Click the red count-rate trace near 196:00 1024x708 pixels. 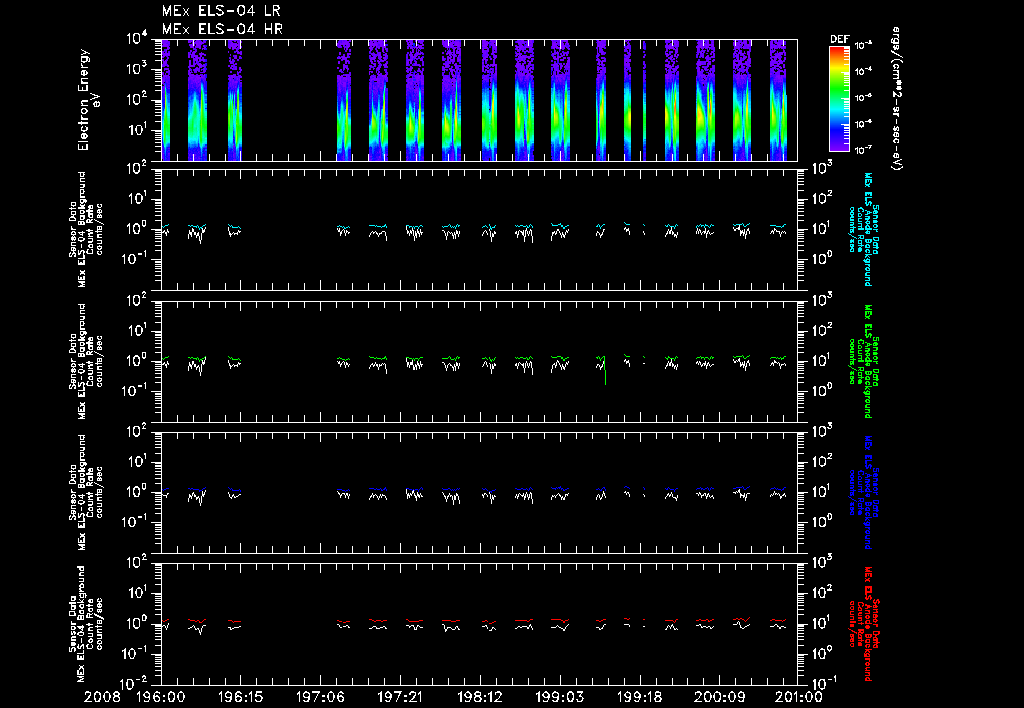click(x=165, y=620)
